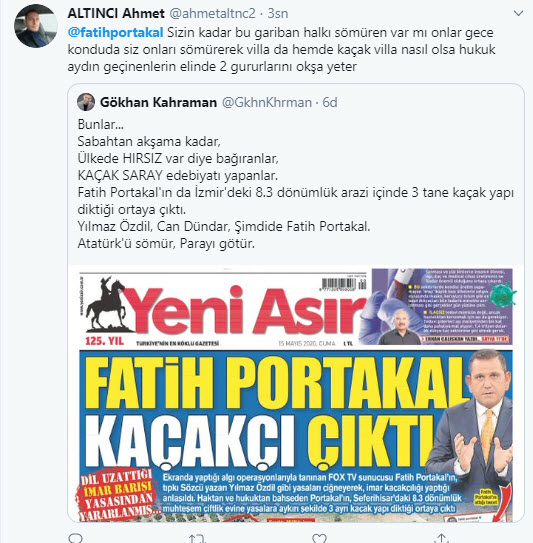The width and height of the screenshot is (533, 543).
Task: Open the @fatihportakal mention link
Action: click(x=115, y=32)
